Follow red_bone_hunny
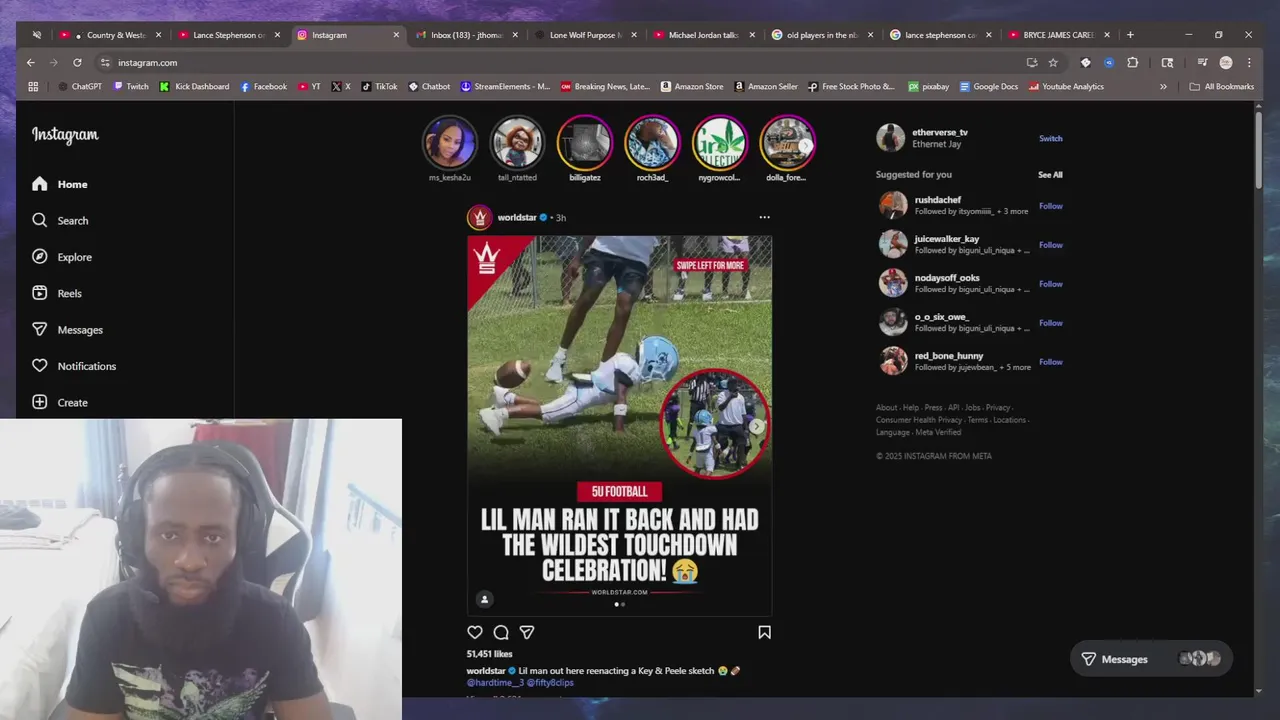 coord(1050,362)
